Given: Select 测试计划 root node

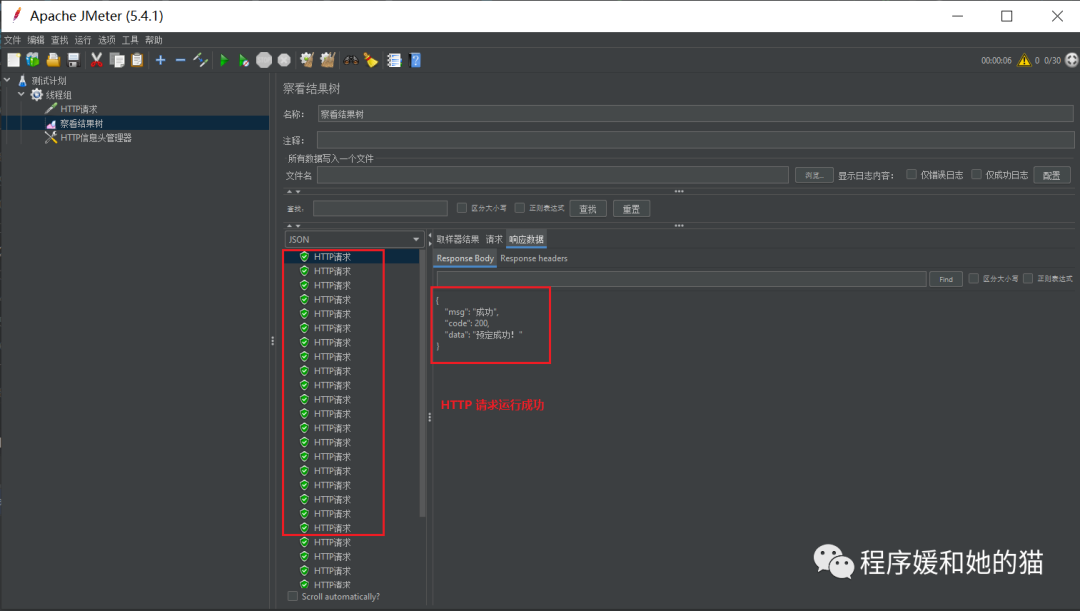Looking at the screenshot, I should pyautogui.click(x=43, y=81).
